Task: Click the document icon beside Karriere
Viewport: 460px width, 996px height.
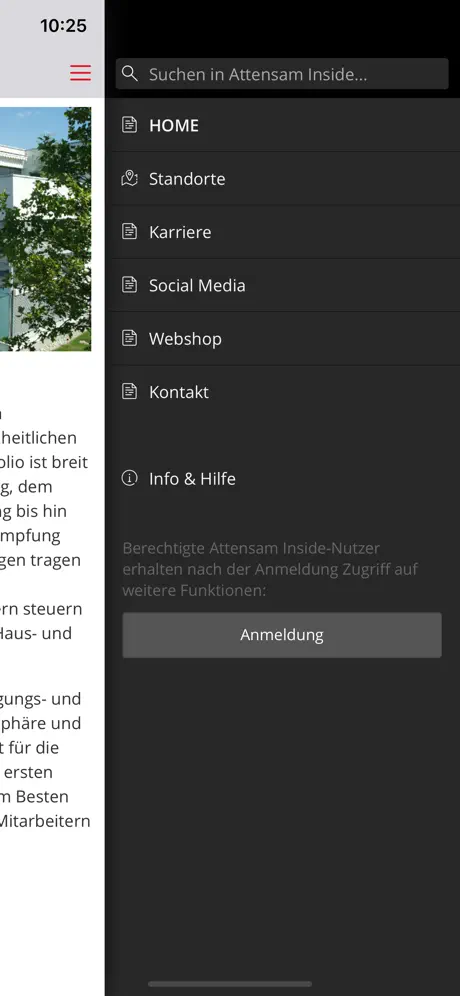Action: pyautogui.click(x=130, y=232)
